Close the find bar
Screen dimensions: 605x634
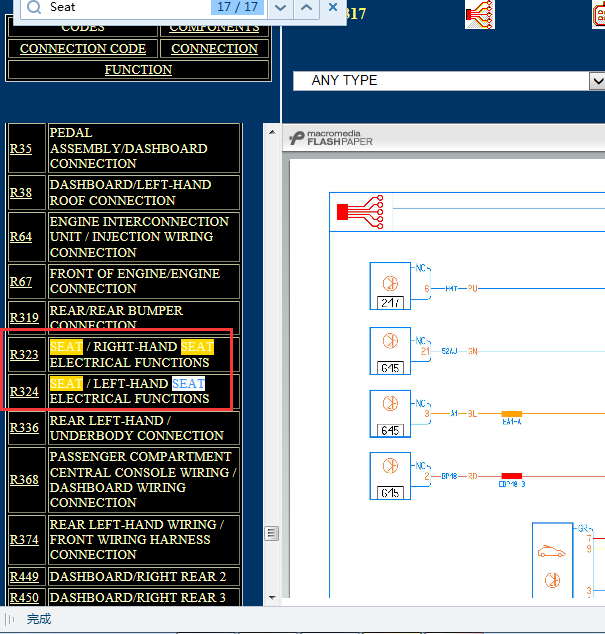pyautogui.click(x=333, y=7)
